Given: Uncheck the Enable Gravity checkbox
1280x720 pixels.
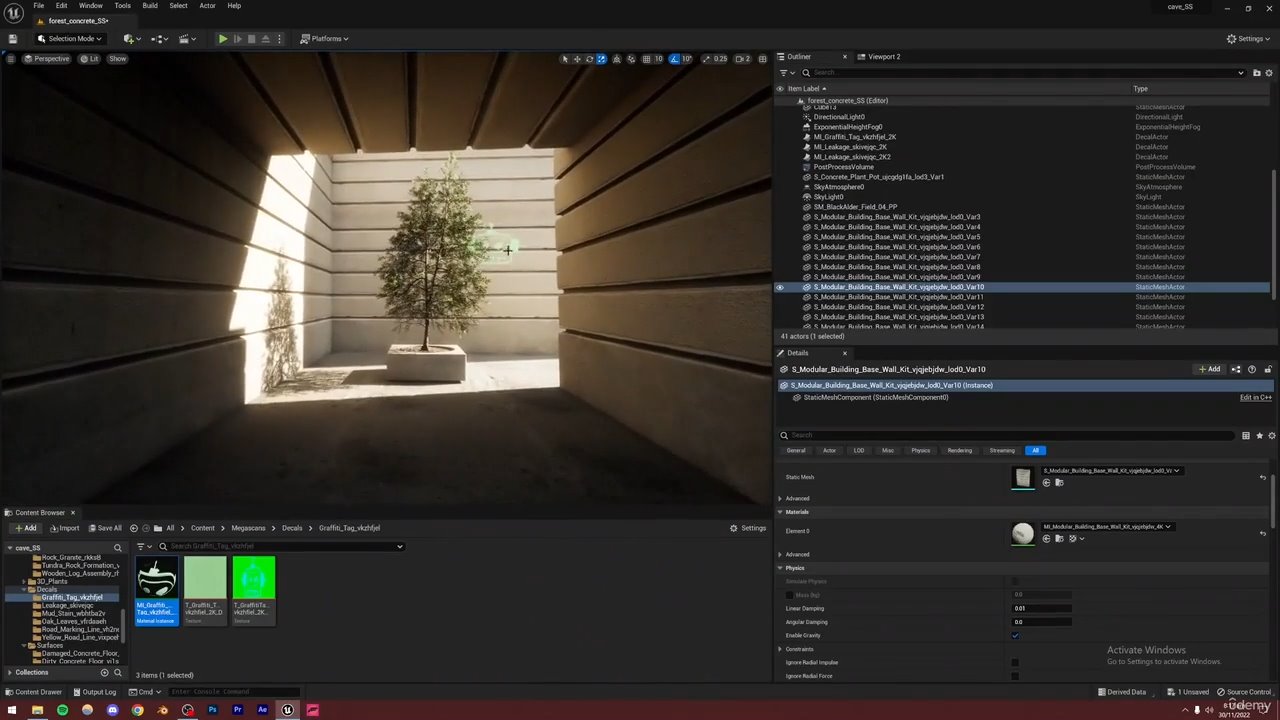Looking at the screenshot, I should point(1015,636).
